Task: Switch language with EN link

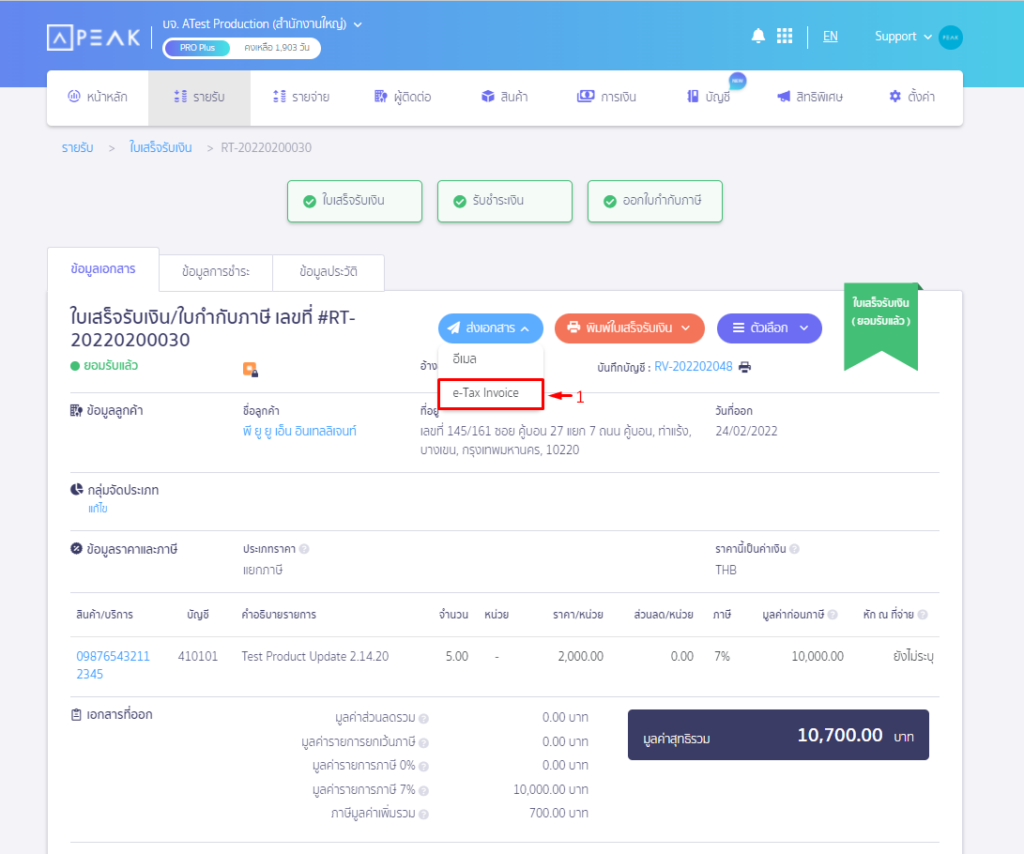Action: tap(830, 37)
